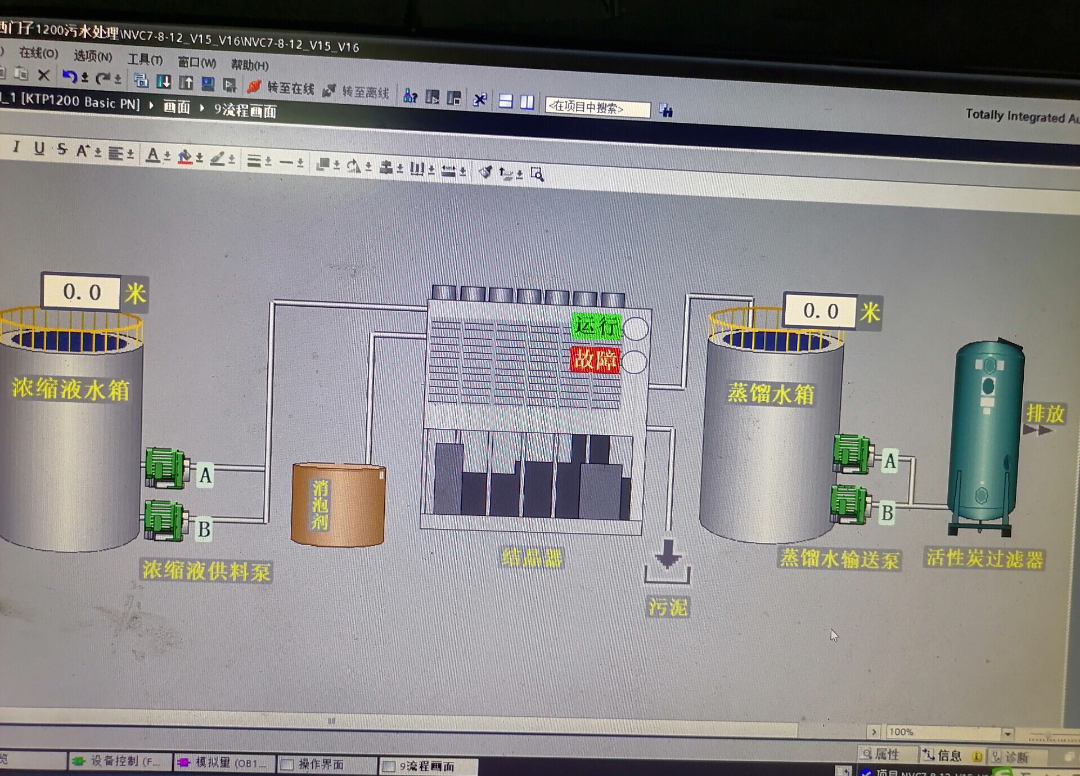
Task: Toggle strikethrough text formatting
Action: coord(62,149)
